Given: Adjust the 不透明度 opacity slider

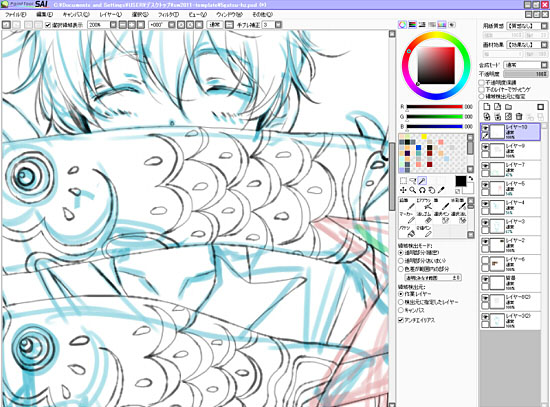Looking at the screenshot, I should 525,74.
